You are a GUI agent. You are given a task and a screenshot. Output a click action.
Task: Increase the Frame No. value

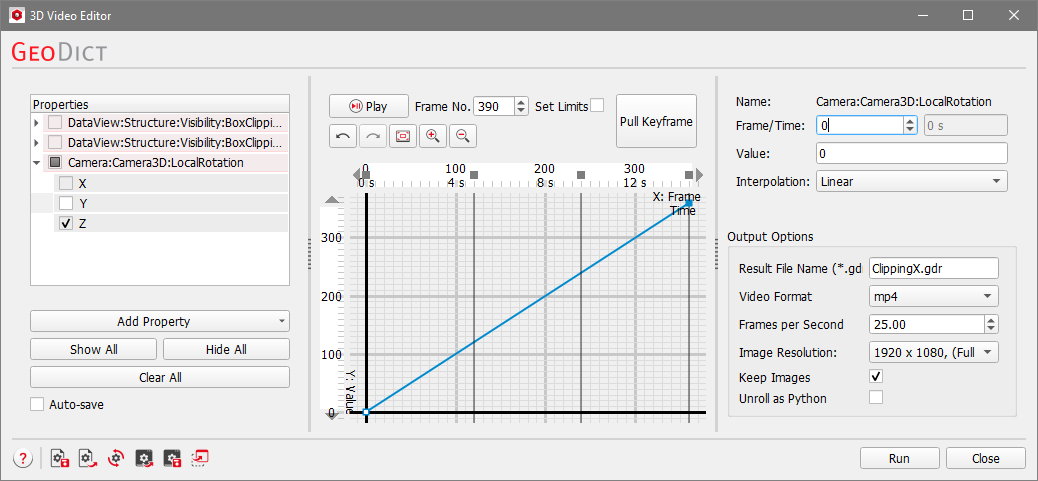point(522,102)
